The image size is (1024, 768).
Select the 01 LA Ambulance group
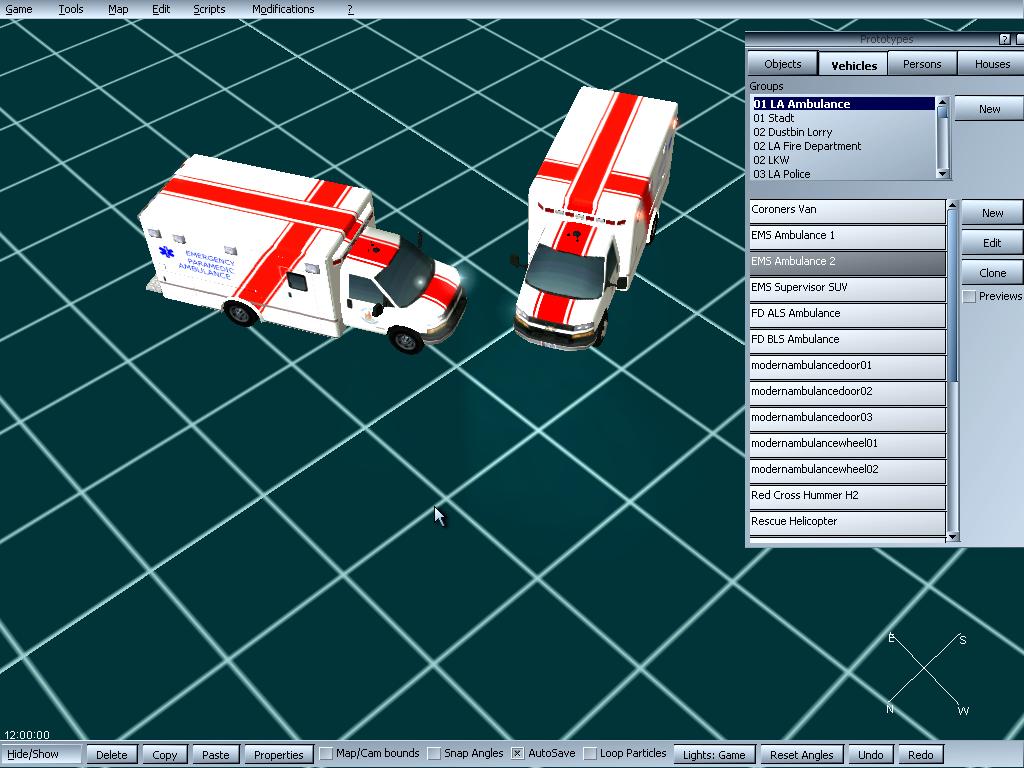coord(843,104)
